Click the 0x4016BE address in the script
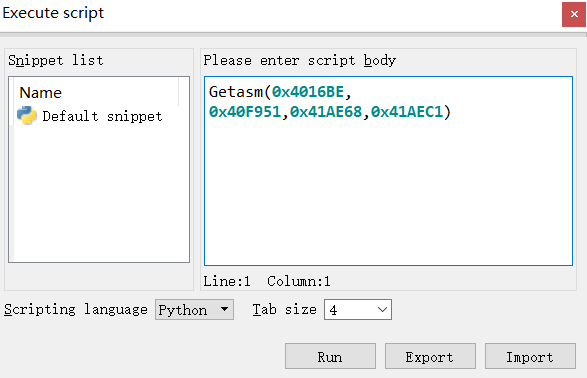Screen dimensions: 587x378 pyautogui.click(x=308, y=92)
